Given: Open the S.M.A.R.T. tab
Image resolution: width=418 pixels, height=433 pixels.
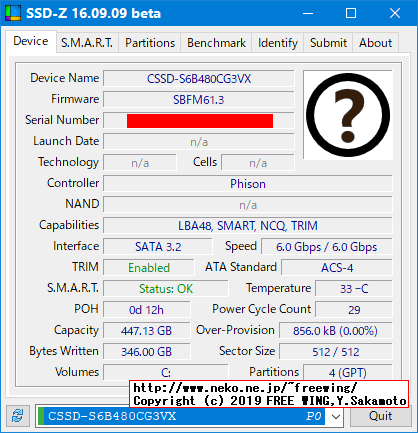Looking at the screenshot, I should click(87, 43).
